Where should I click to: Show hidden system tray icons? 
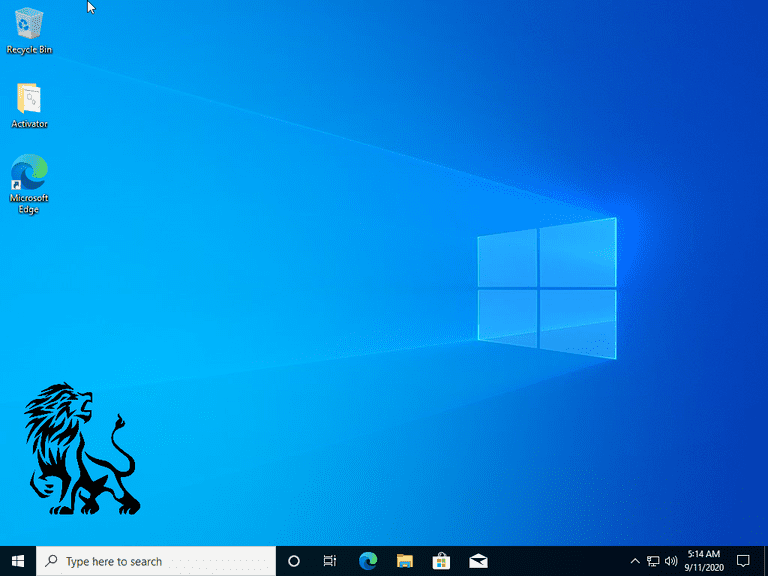[x=635, y=561]
